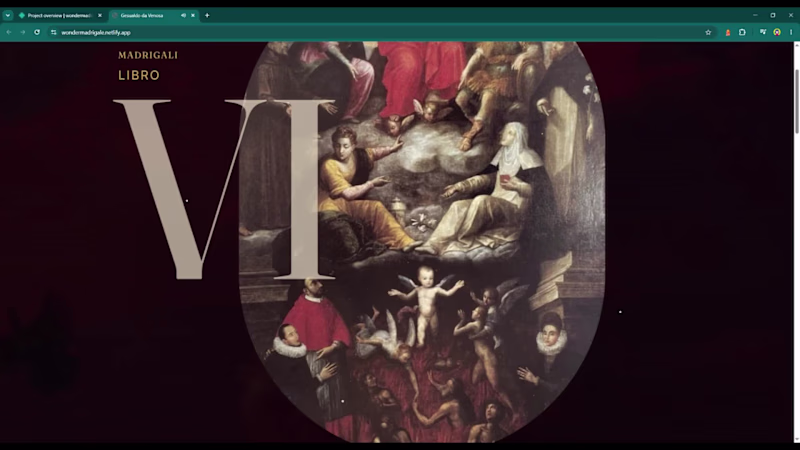Viewport: 800px width, 450px height.
Task: Click the wondermadrigale.netlify.app address field
Action: coord(380,32)
